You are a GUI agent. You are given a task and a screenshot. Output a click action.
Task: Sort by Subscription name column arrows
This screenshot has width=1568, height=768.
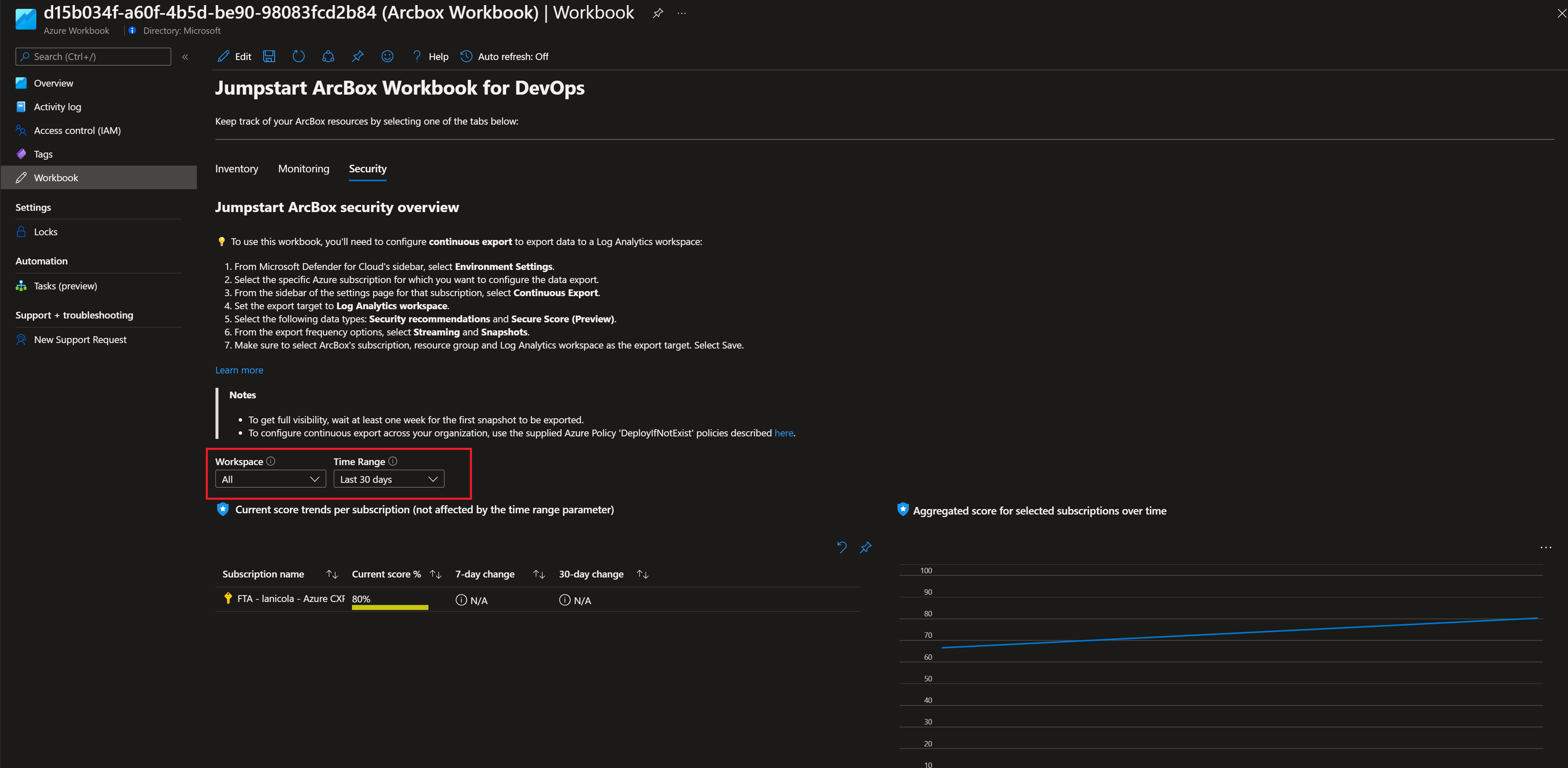[x=332, y=575]
